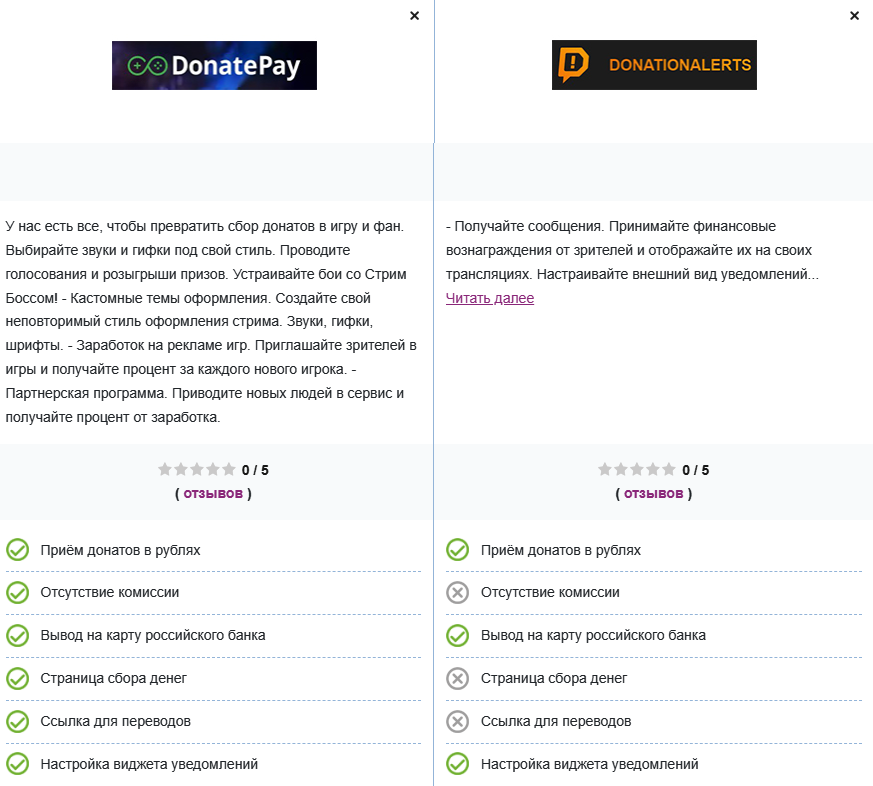Click the DonationAlerts logo banner
This screenshot has width=873, height=786.
coord(654,65)
